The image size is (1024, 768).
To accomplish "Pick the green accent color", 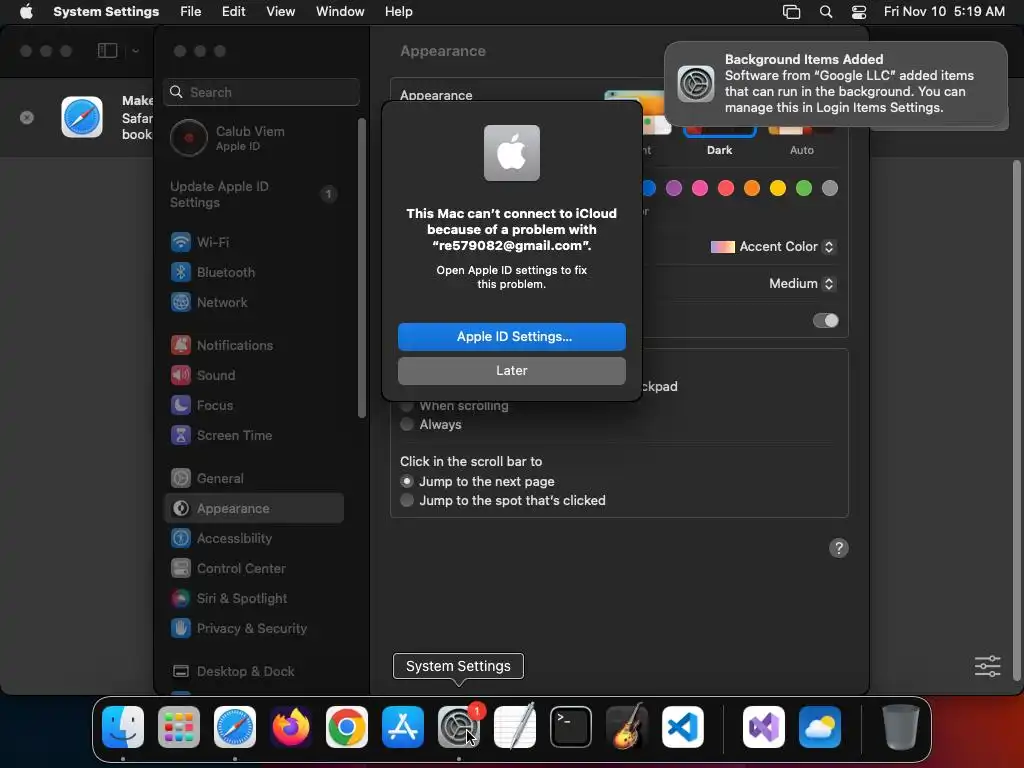I will click(804, 189).
